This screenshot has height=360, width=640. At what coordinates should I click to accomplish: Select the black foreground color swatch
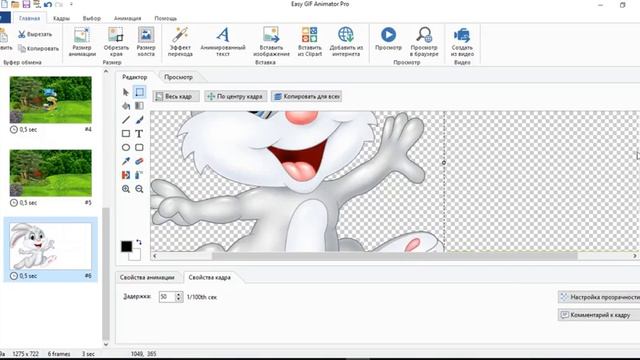pos(127,246)
